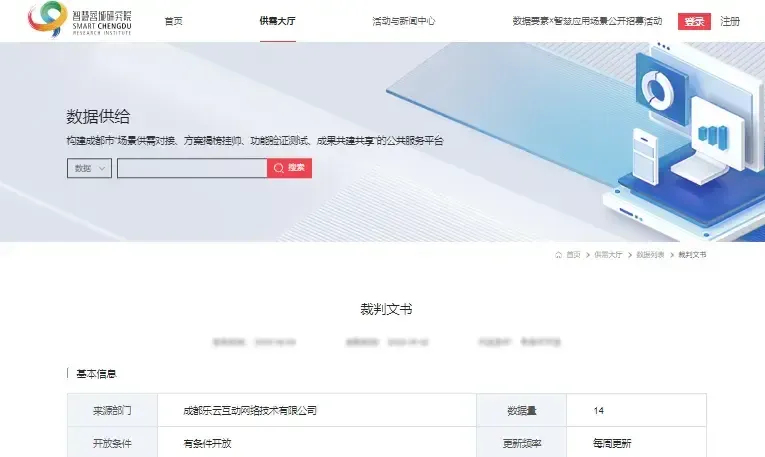Click the 数据供给 banner heading
The width and height of the screenshot is (765, 457).
pos(98,117)
